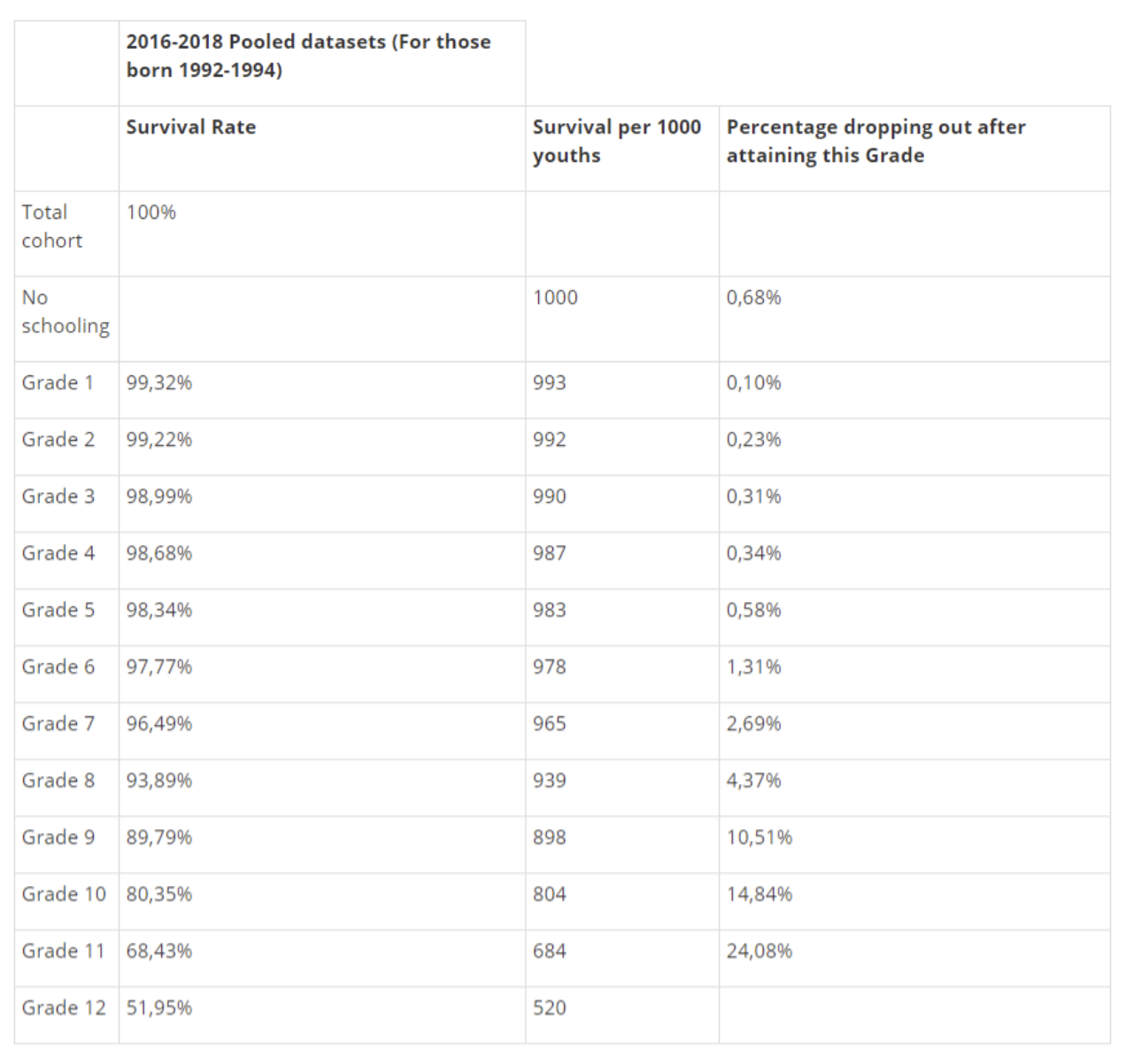1133x1064 pixels.
Task: Select the Grade 9 row label
Action: point(58,837)
